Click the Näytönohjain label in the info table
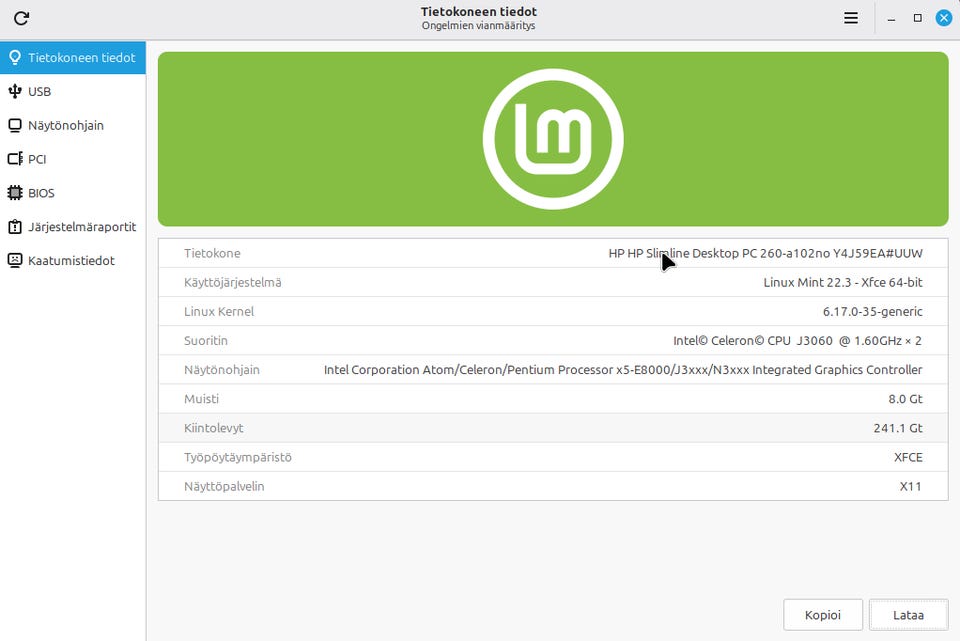This screenshot has height=641, width=960. (222, 370)
